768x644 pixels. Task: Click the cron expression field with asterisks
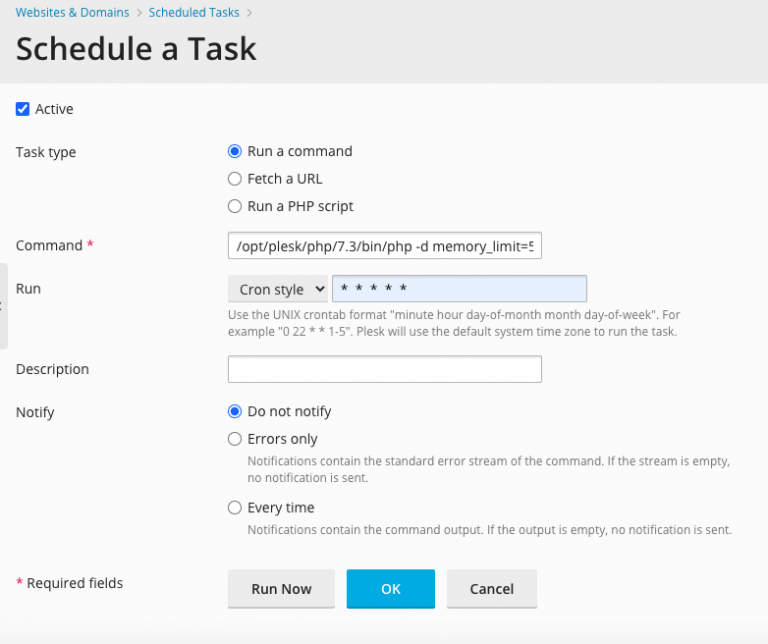tap(459, 289)
